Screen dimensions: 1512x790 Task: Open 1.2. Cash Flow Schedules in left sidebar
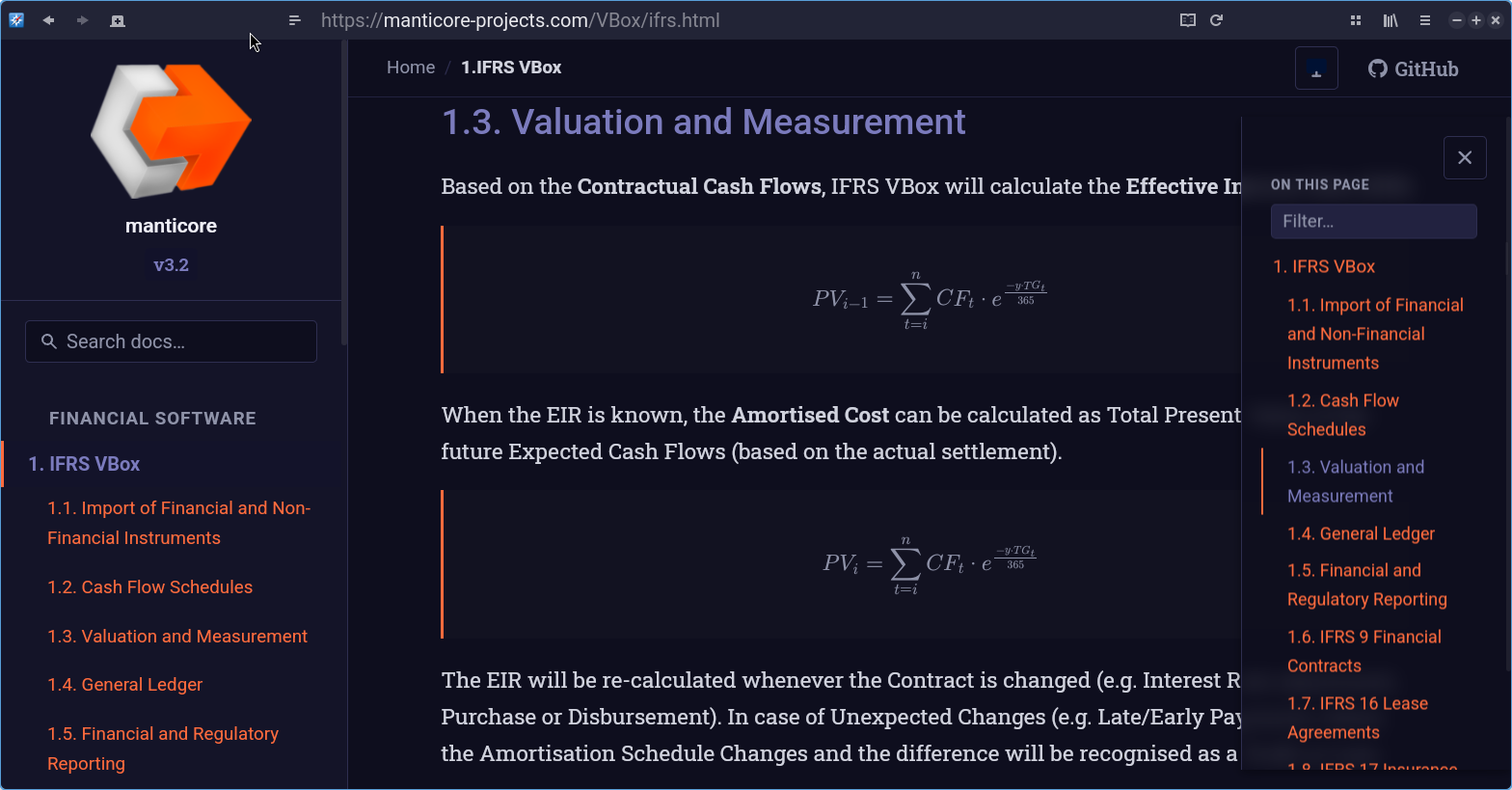[x=150, y=587]
